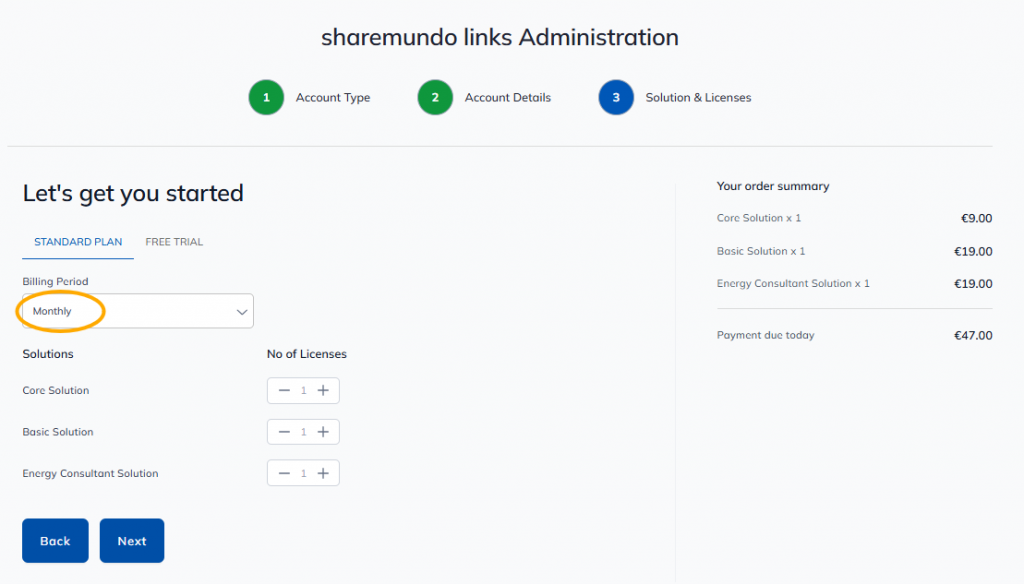Decrease Core Solution license count with minus
Viewport: 1024px width, 584px height.
[284, 391]
